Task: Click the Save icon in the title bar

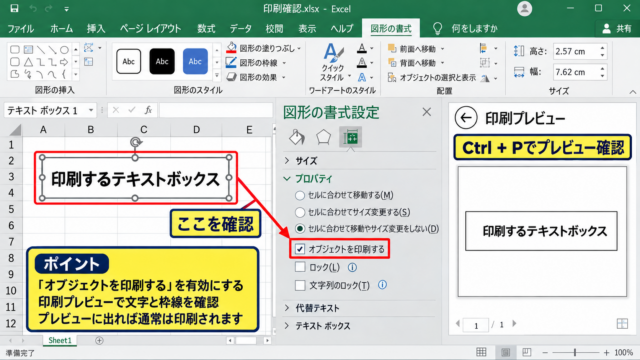Action: point(14,9)
